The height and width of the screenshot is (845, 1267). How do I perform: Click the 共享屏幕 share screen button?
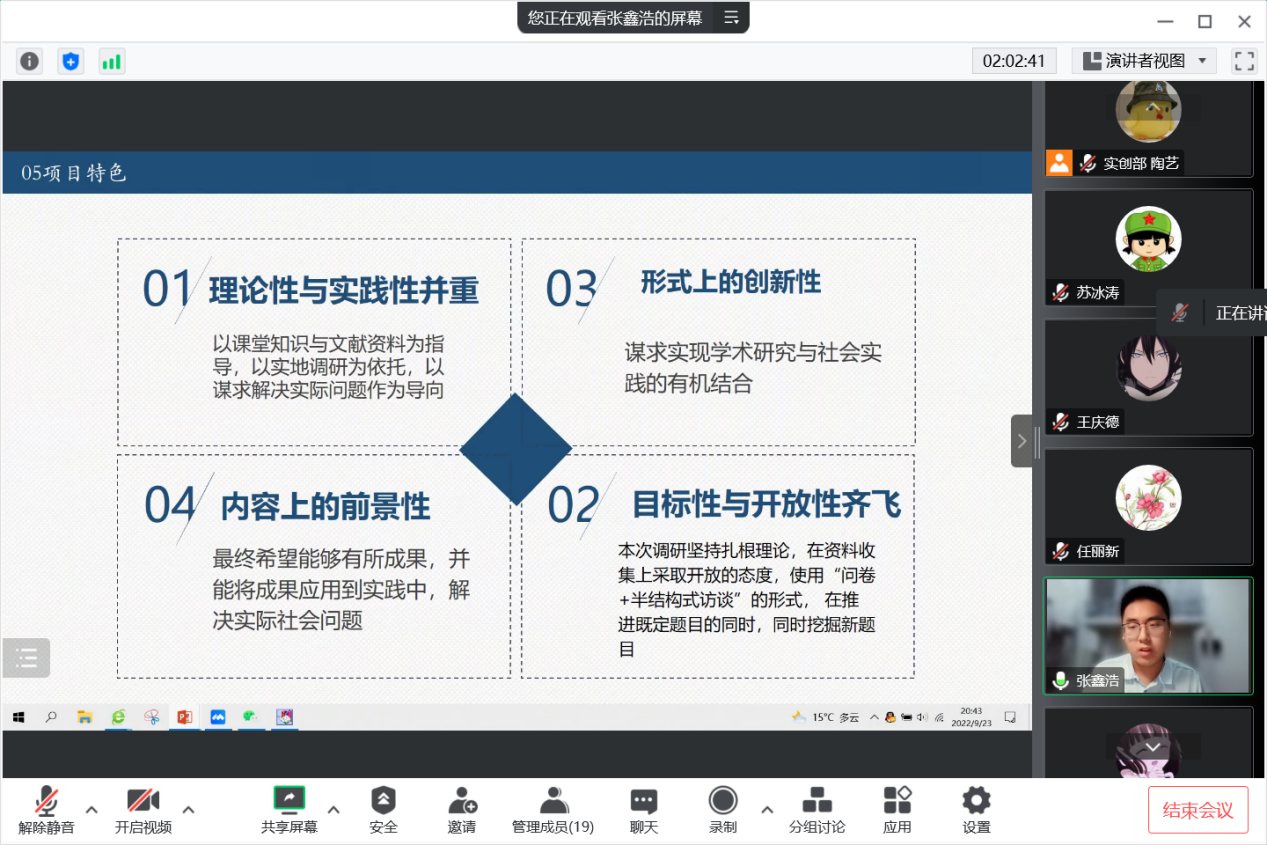click(x=289, y=809)
